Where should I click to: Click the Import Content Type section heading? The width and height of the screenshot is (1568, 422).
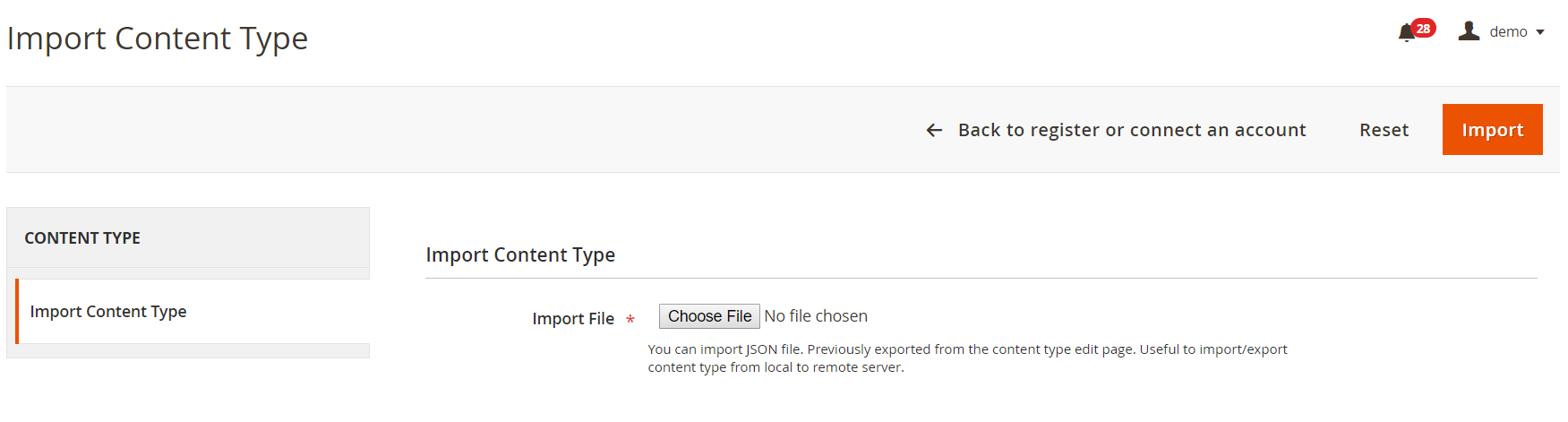(520, 255)
